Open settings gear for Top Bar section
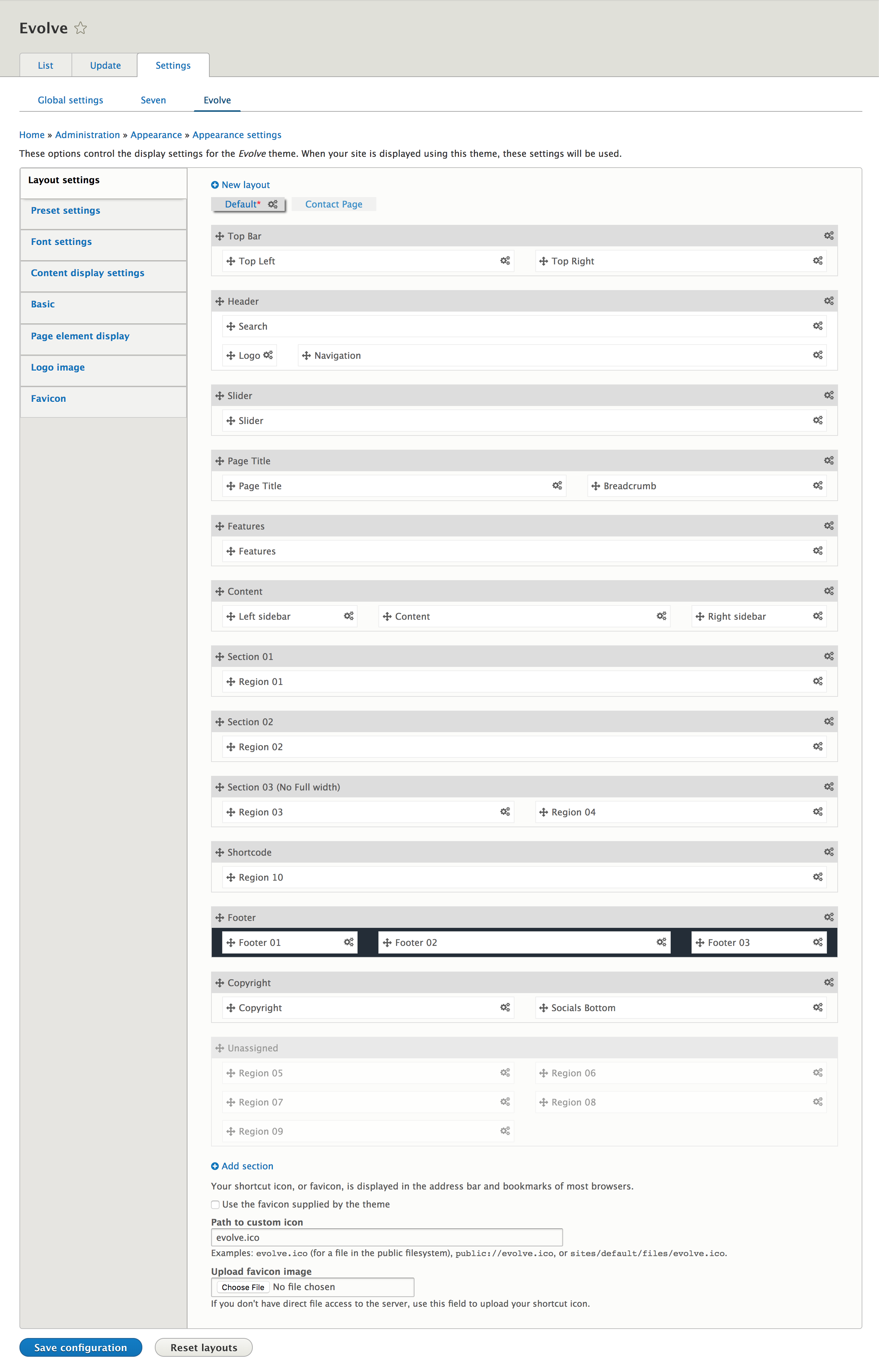Image resolution: width=879 pixels, height=1372 pixels. point(828,236)
